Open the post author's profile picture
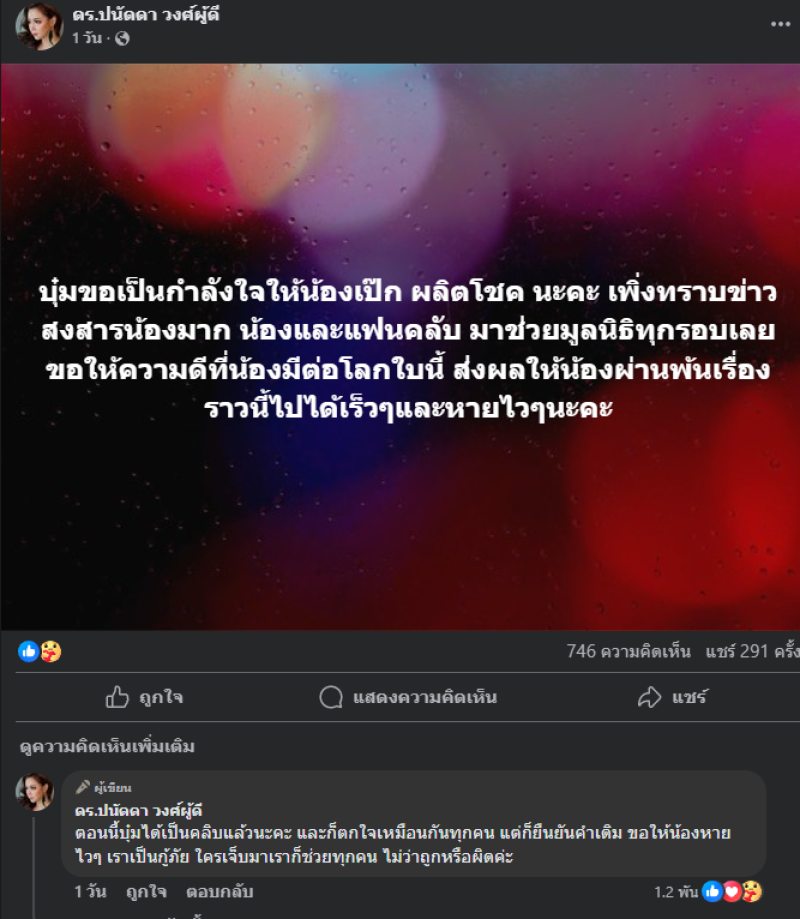800x919 pixels. 39,26
